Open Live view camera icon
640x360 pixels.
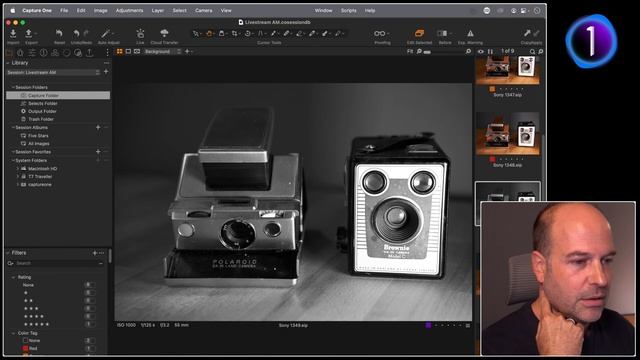click(x=140, y=33)
